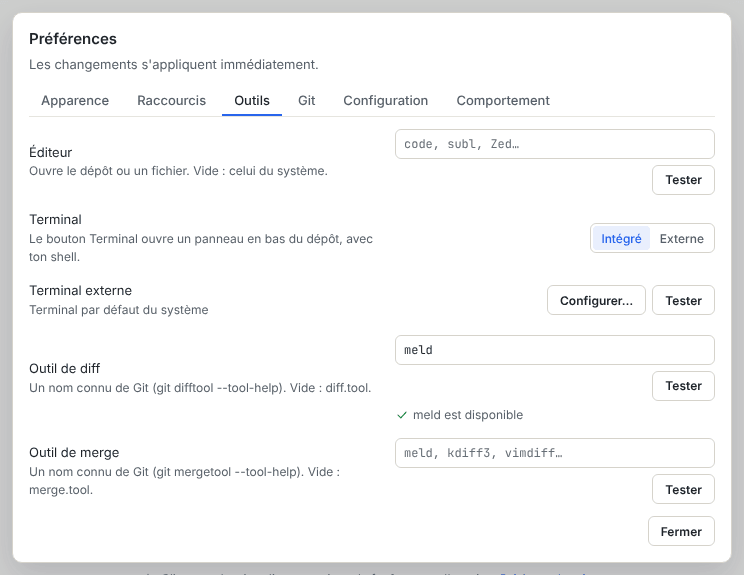Click the Terminal externe label
The width and height of the screenshot is (744, 575).
click(80, 290)
